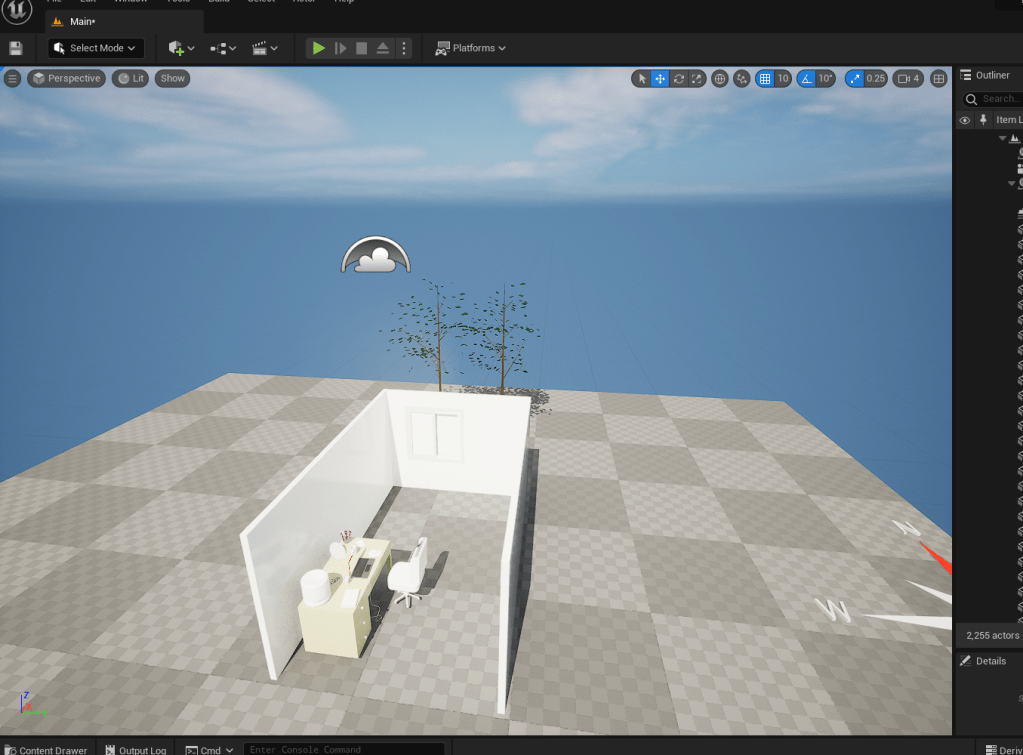
Task: Open the Output Log
Action: click(136, 750)
